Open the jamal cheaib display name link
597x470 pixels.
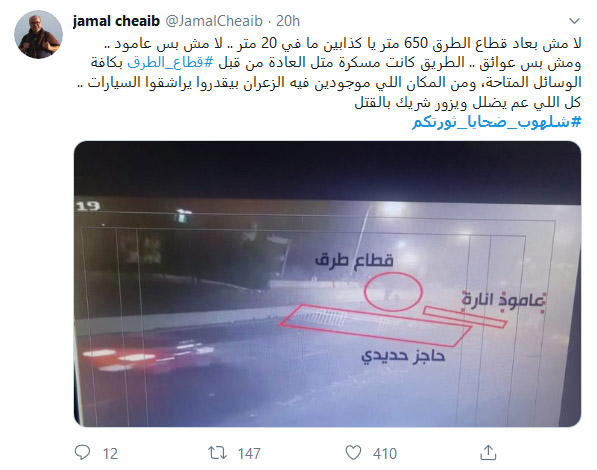[116, 21]
